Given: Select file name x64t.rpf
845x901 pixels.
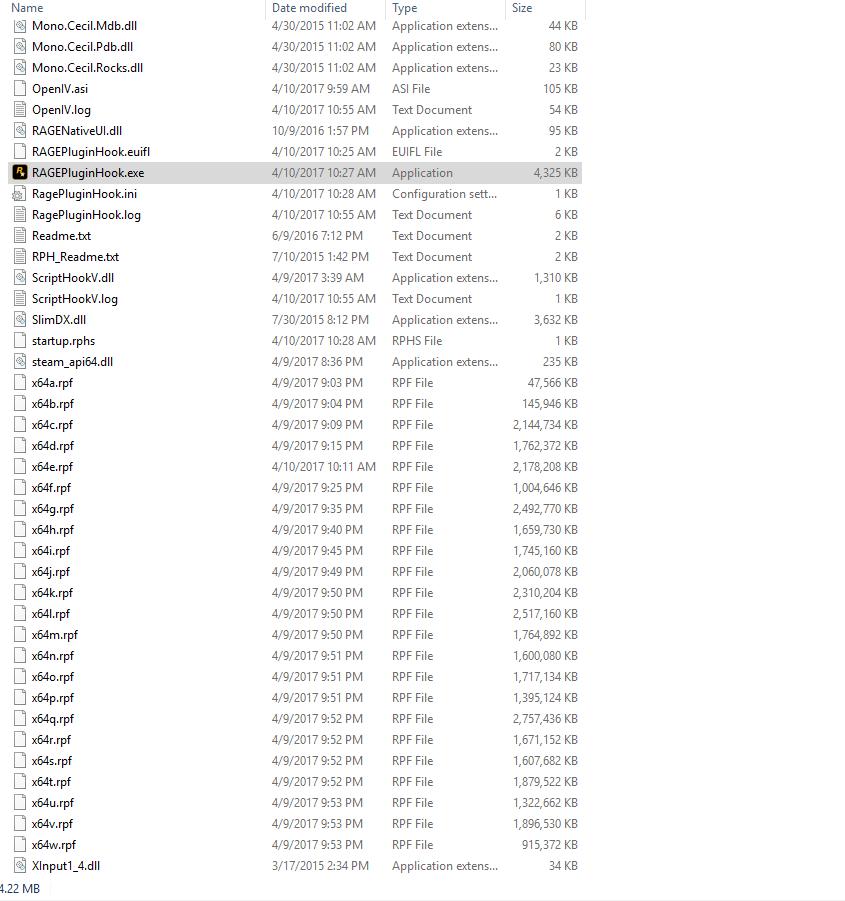Looking at the screenshot, I should (x=51, y=781).
